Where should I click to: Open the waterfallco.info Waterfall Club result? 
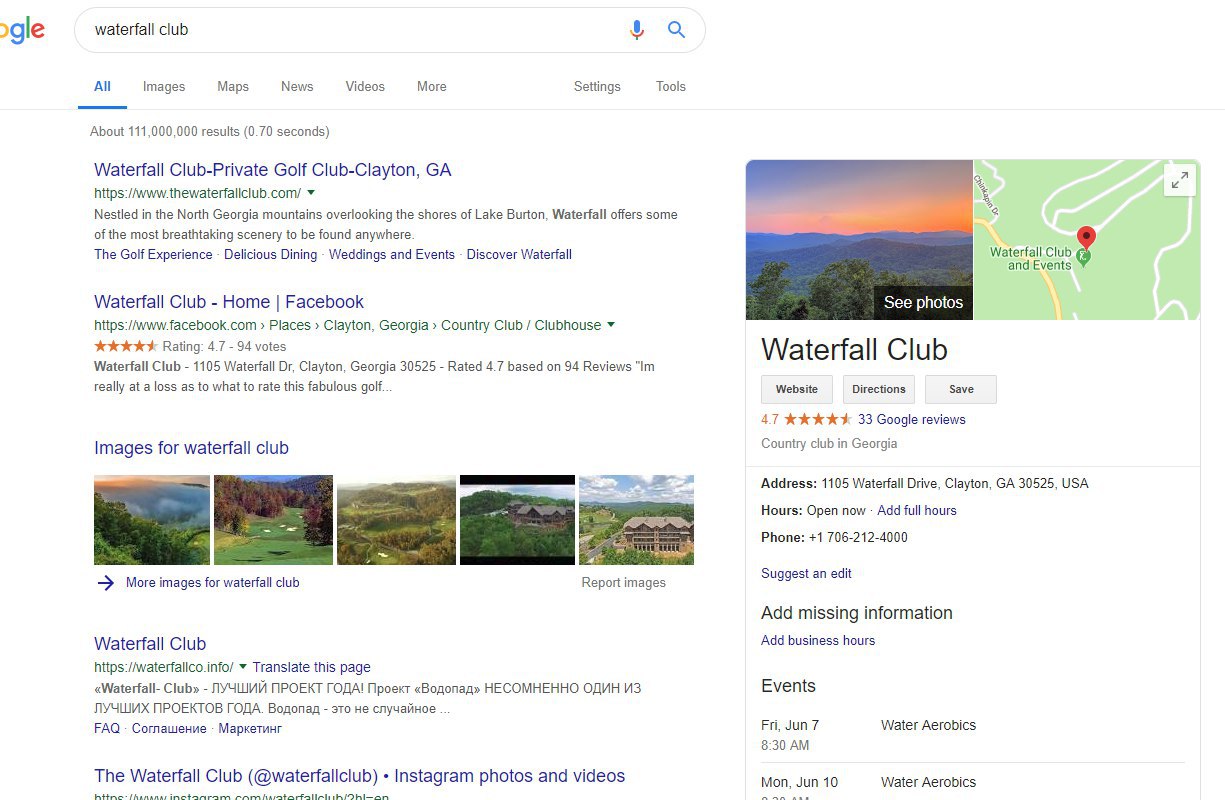click(x=150, y=644)
